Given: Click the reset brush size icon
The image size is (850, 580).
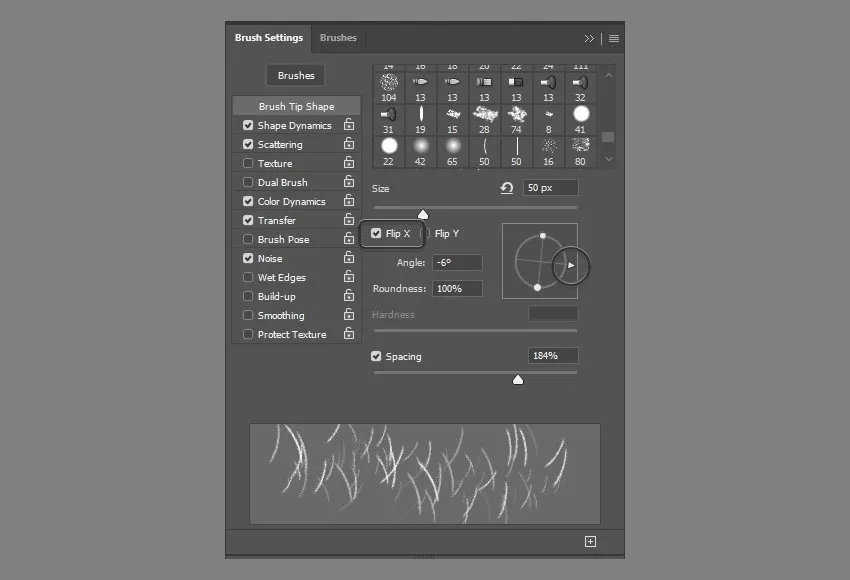Looking at the screenshot, I should [507, 188].
